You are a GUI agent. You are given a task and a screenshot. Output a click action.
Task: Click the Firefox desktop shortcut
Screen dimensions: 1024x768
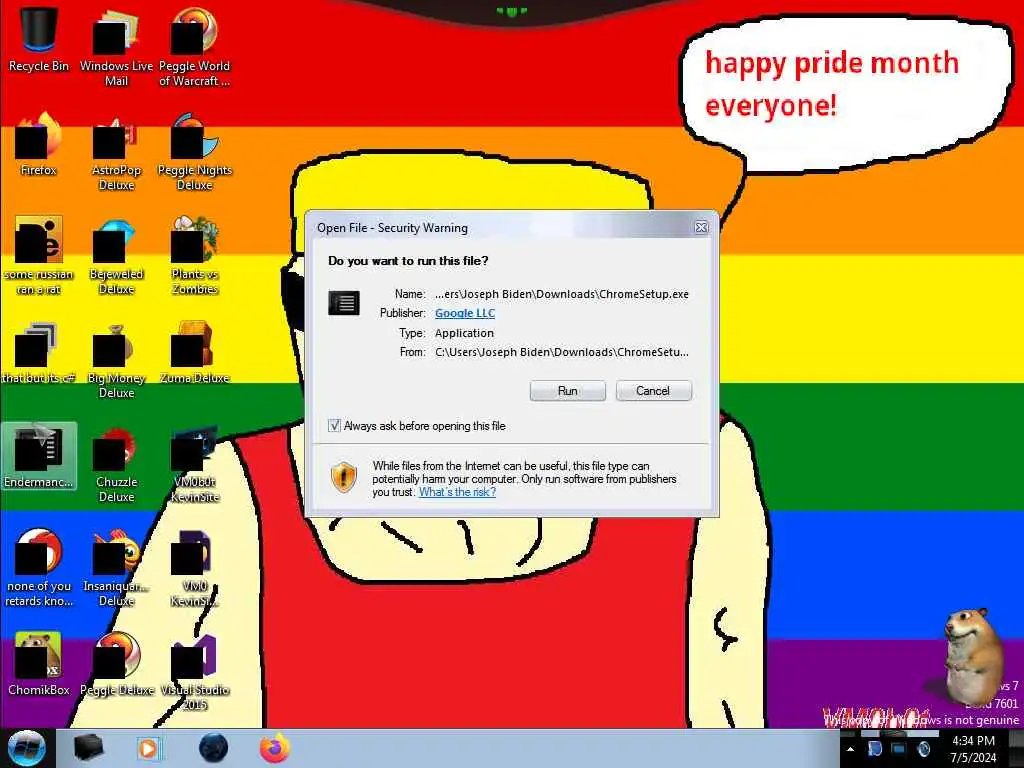click(x=39, y=144)
